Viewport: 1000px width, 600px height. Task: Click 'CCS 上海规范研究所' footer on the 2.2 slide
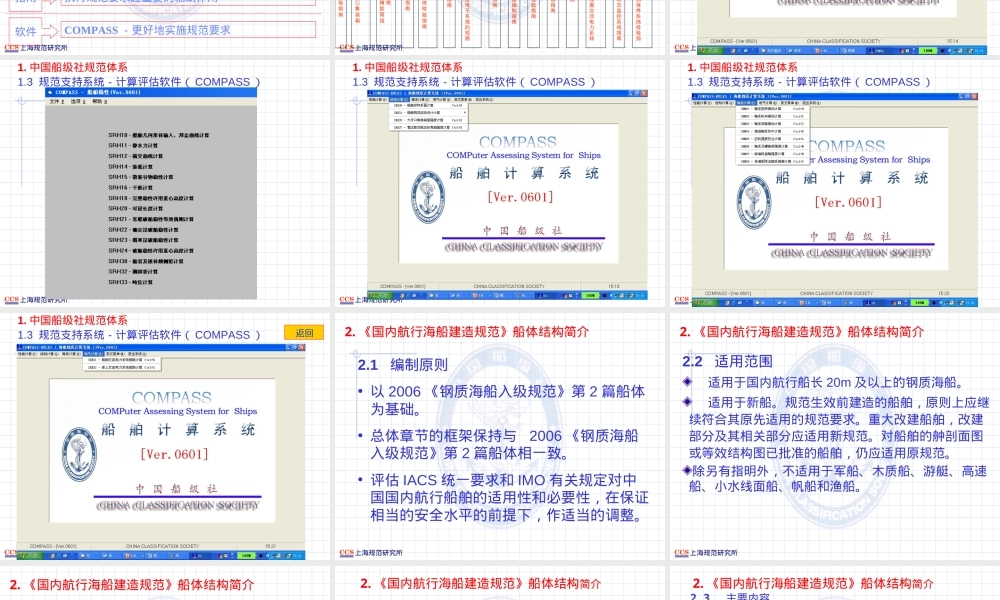[706, 553]
